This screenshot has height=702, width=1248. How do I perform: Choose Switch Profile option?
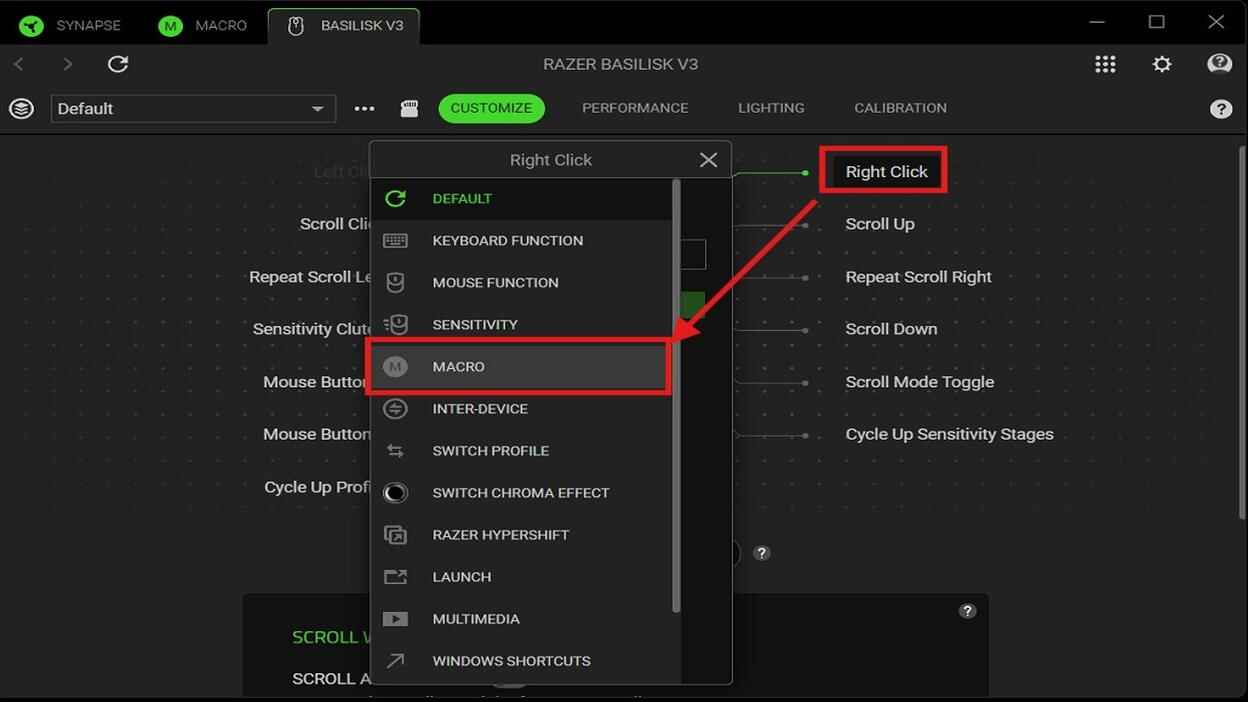522,451
